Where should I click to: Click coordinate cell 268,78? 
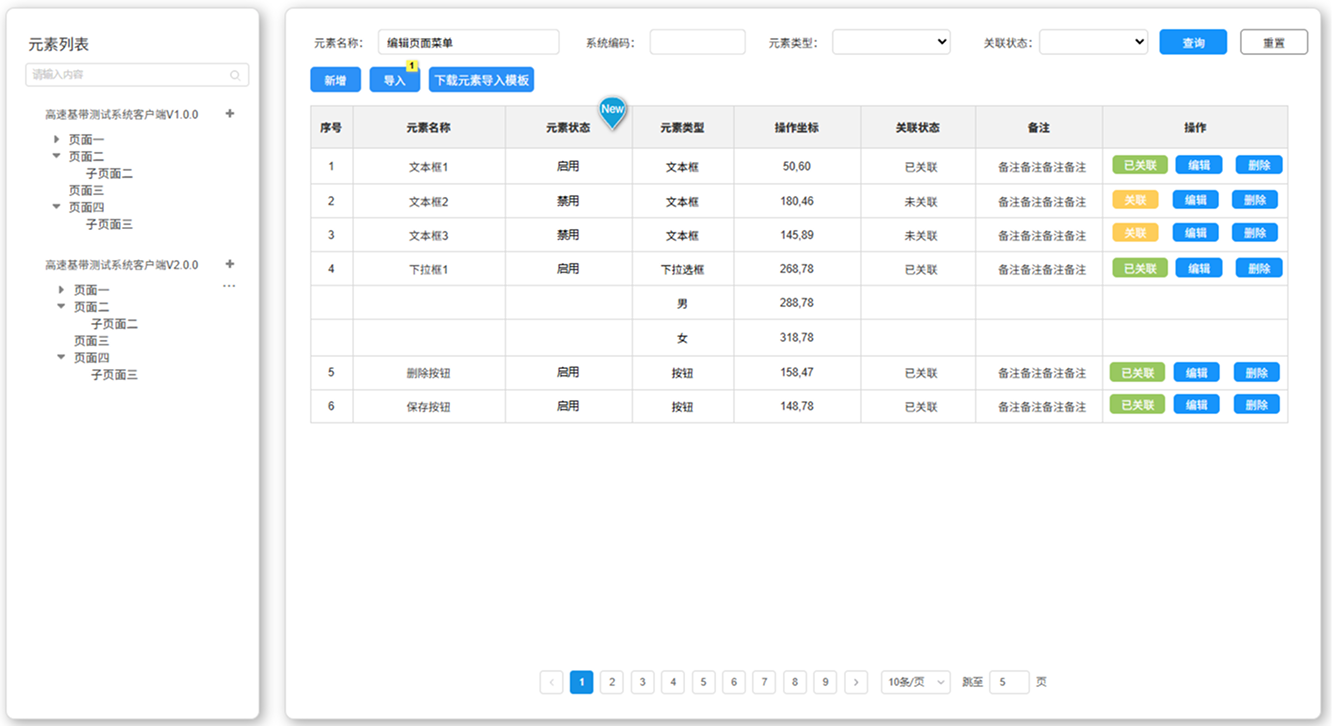(x=797, y=269)
